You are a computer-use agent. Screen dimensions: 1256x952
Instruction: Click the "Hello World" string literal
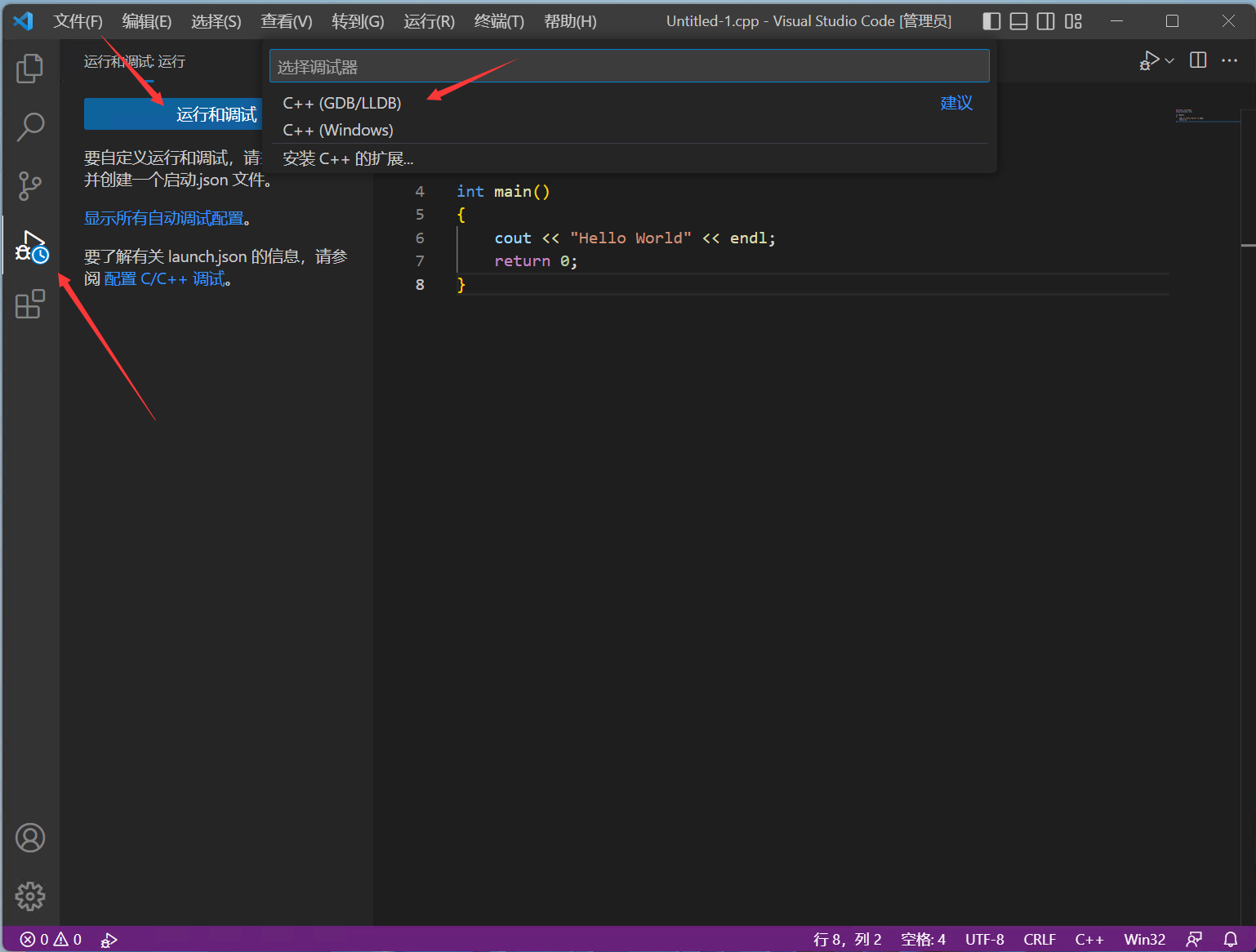[630, 238]
